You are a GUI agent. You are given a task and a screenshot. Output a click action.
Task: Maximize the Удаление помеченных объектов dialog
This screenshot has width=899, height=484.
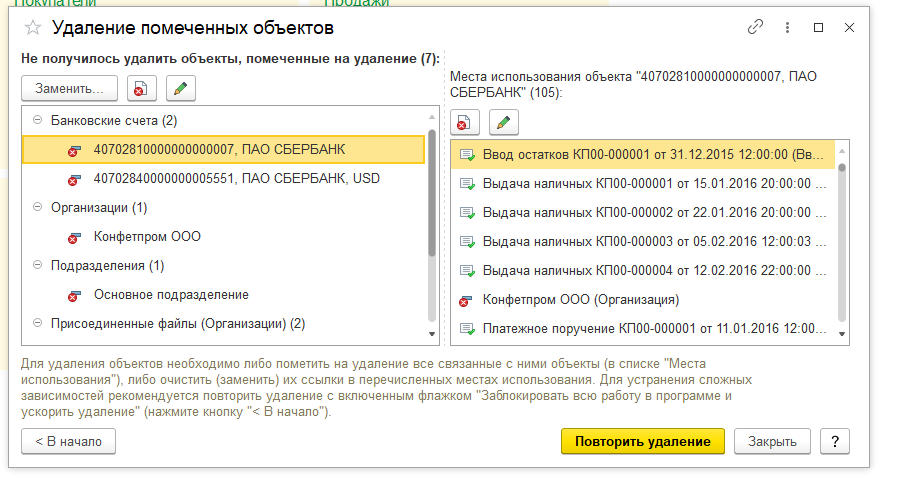(x=819, y=28)
